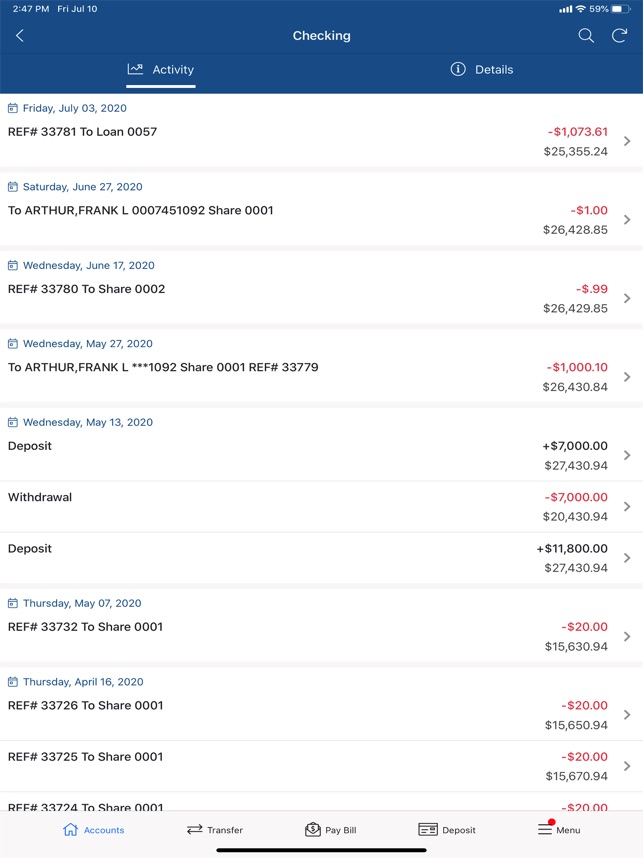Expand the +$11,800.00 Deposit chevron
This screenshot has width=643, height=858.
627,558
